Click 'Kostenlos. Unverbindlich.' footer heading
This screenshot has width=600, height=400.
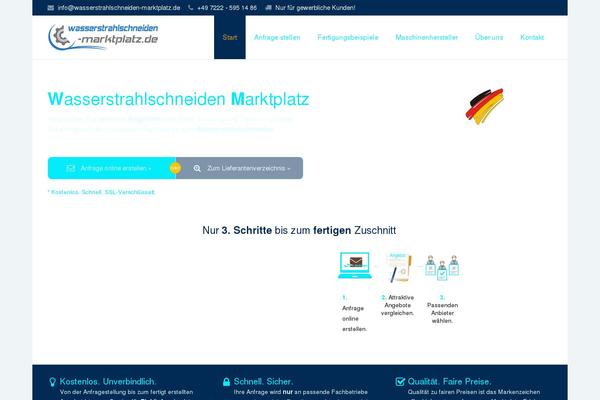tap(108, 382)
